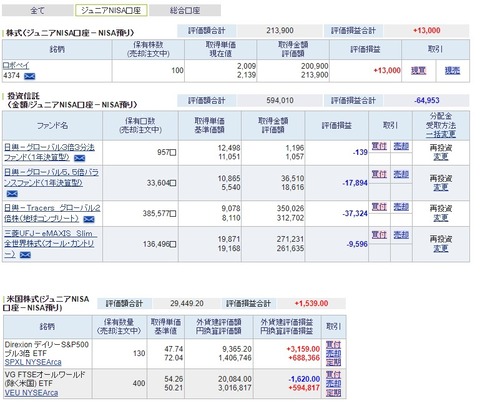Viewport: 480px width, 411px height.
Task: Click 売却 for グローバル3倍3分法ファンド
Action: (401, 146)
